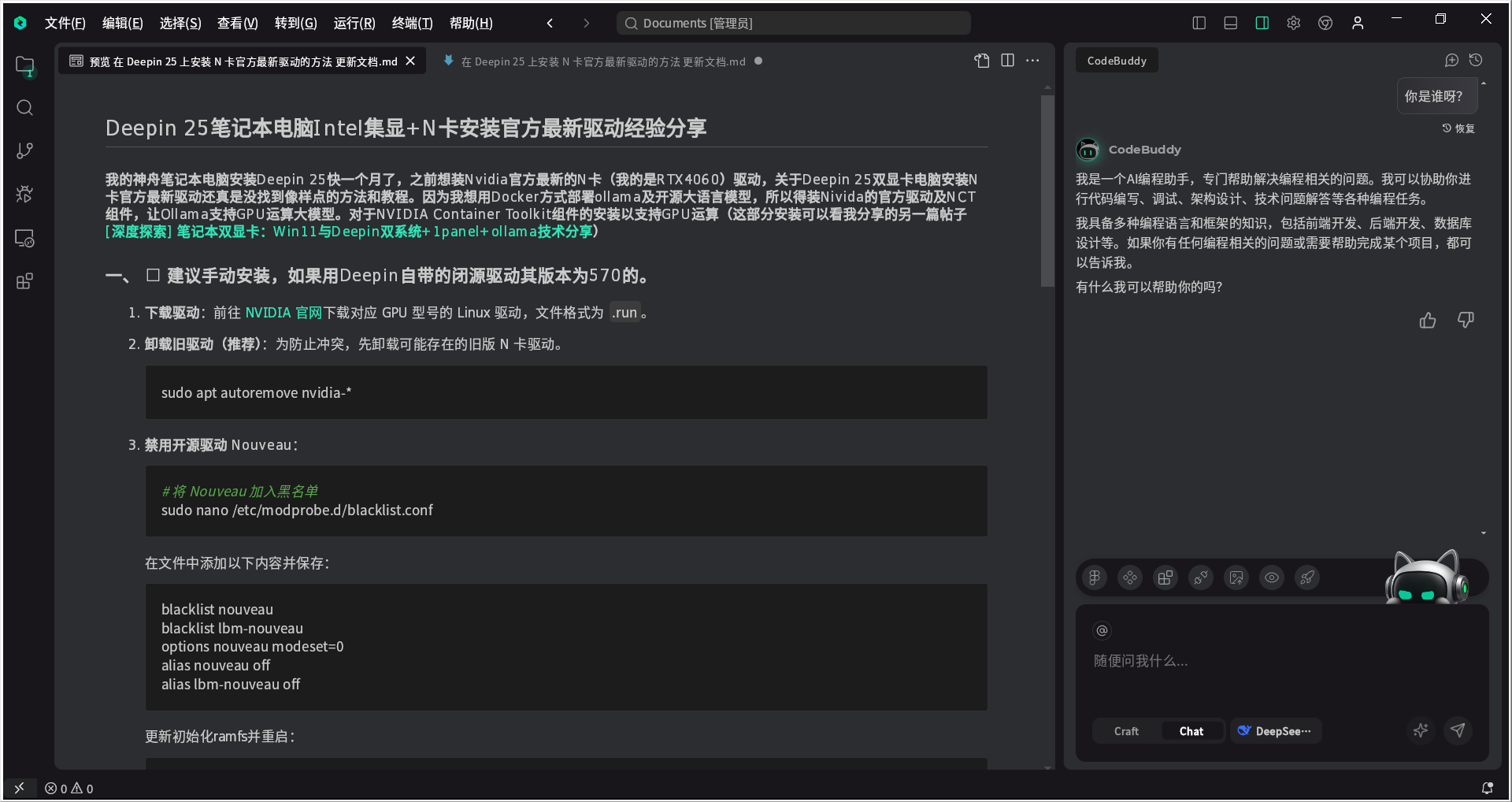Start a new CodeBuddy chat
The height and width of the screenshot is (802, 1512).
point(1451,61)
